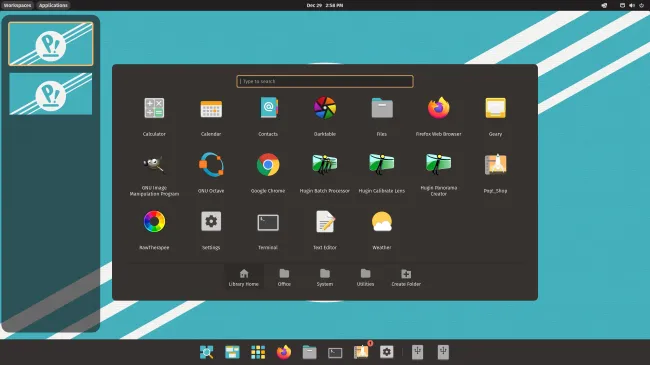This screenshot has height=365, width=650.
Task: Switch to the Utilities folder
Action: click(x=365, y=277)
